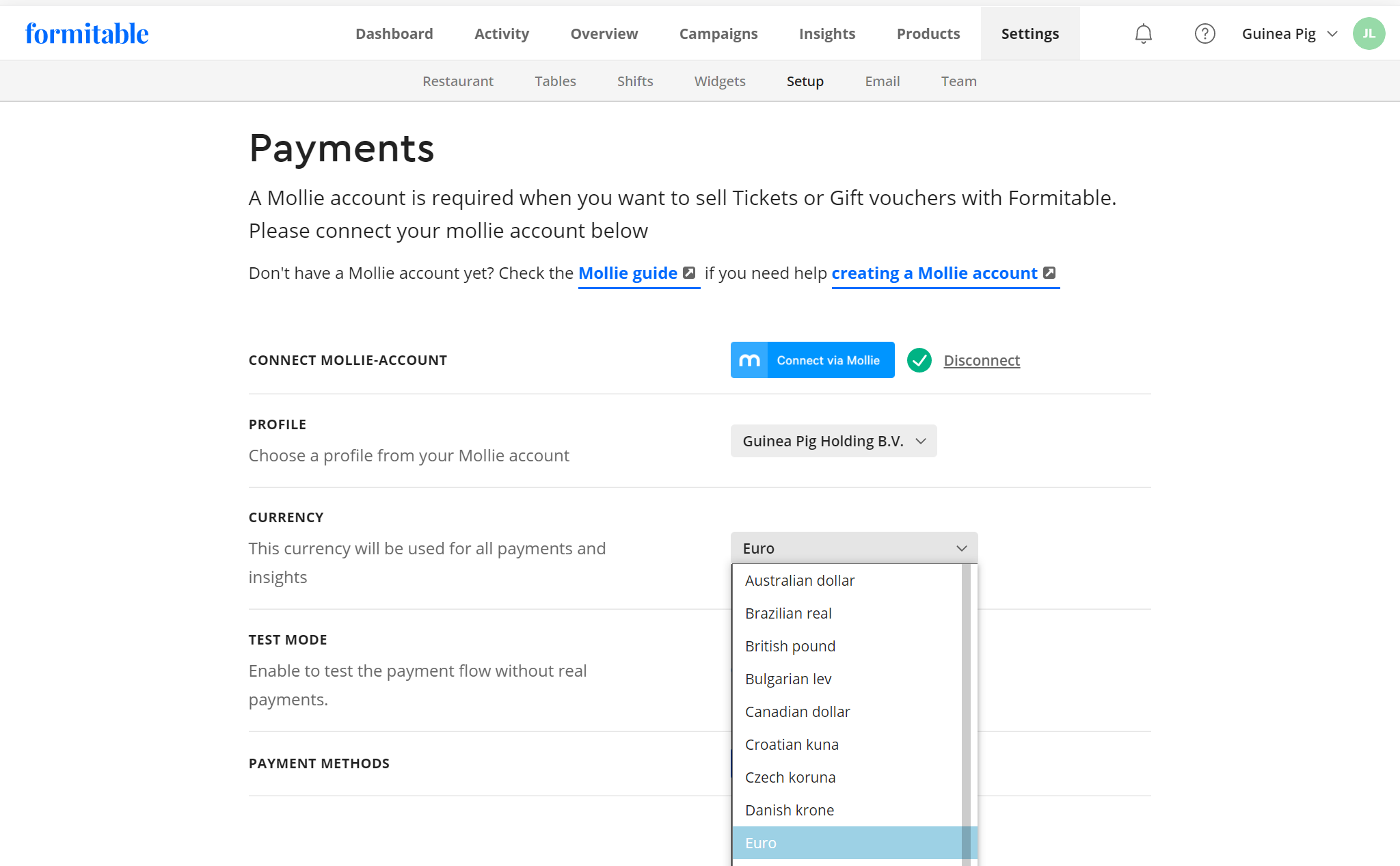The height and width of the screenshot is (866, 1400).
Task: Select British pound from currency list
Action: tap(790, 646)
